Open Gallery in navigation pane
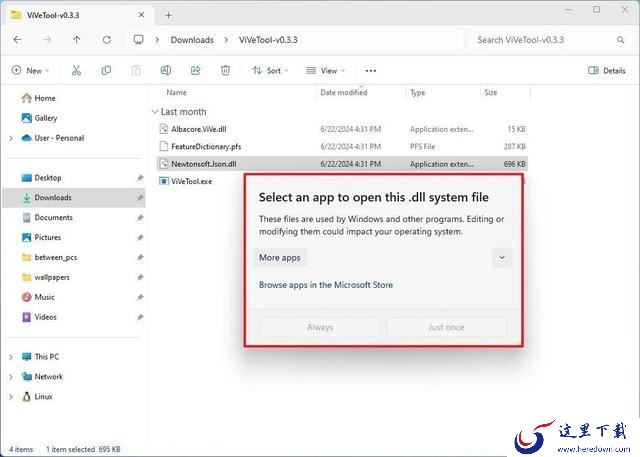Viewport: 640px width, 457px height. point(39,118)
